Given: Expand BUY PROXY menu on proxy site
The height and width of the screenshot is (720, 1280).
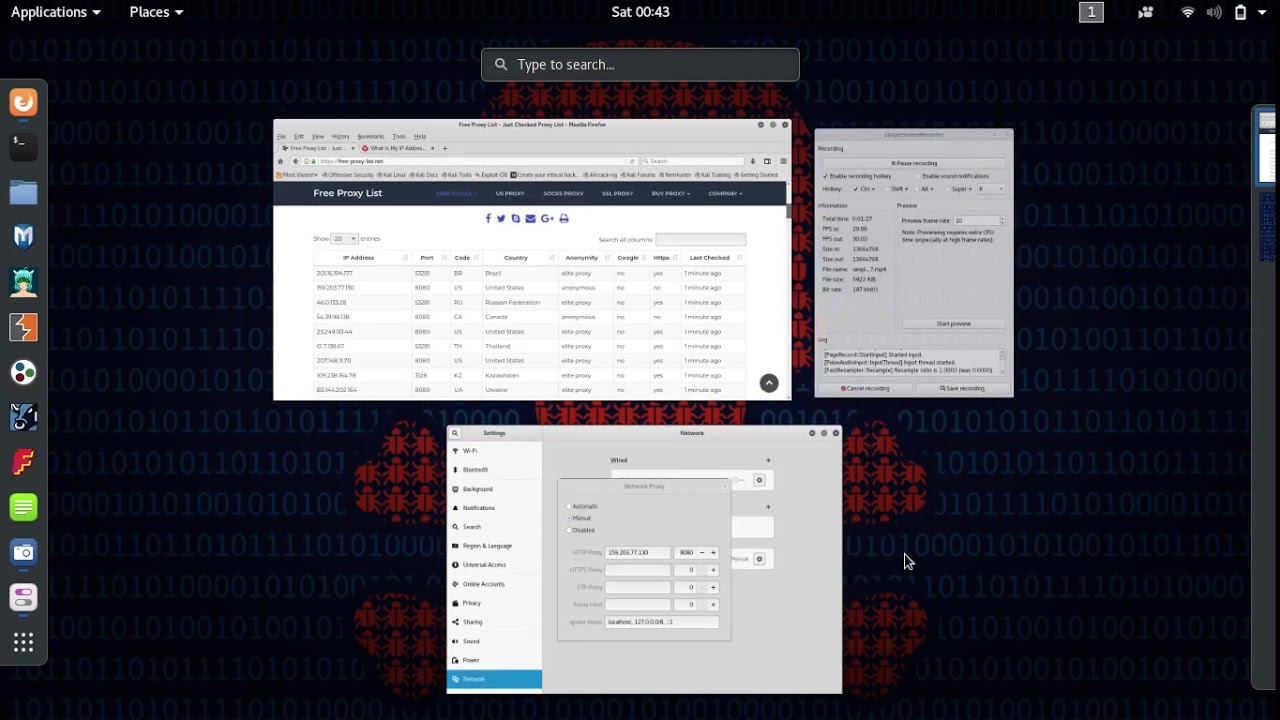Looking at the screenshot, I should [x=670, y=193].
